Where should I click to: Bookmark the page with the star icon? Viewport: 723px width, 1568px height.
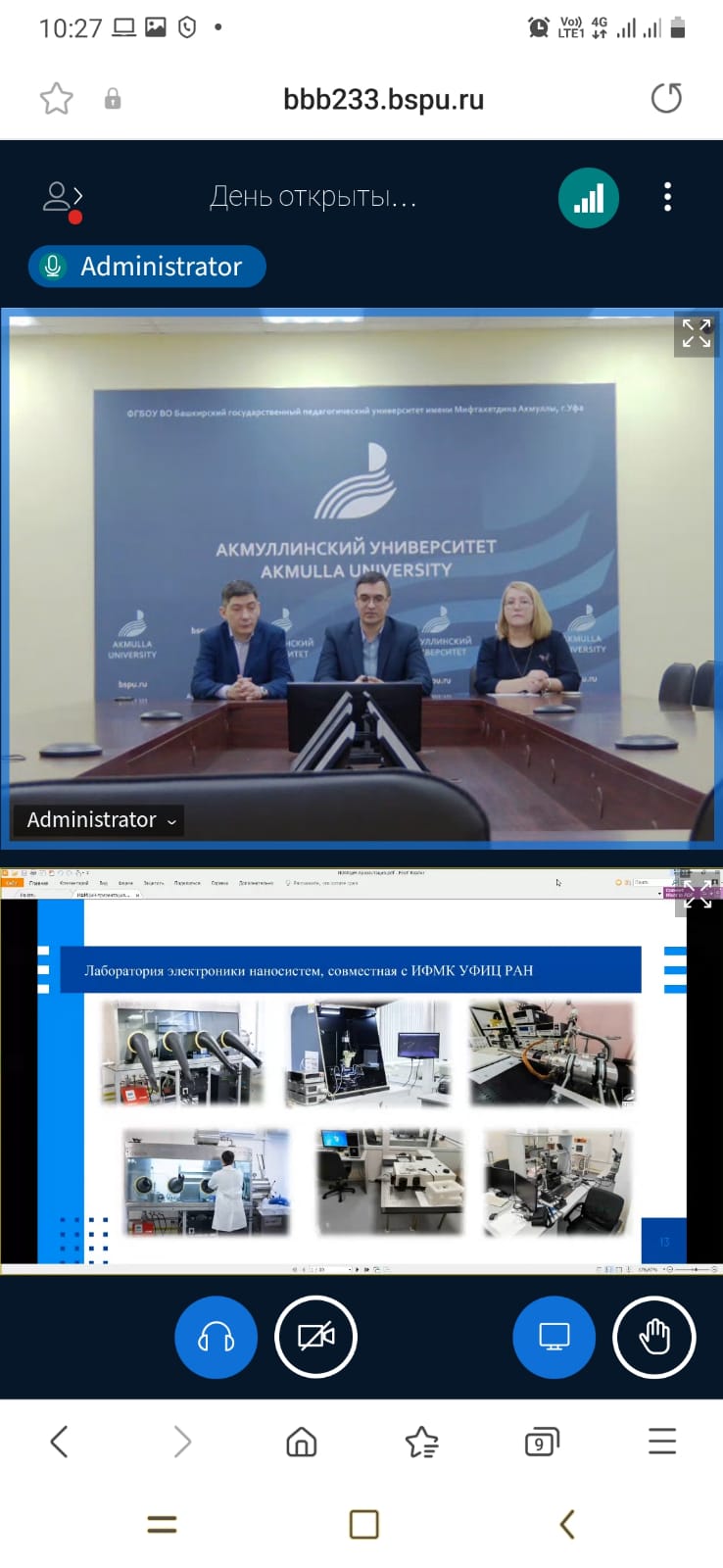coord(56,99)
